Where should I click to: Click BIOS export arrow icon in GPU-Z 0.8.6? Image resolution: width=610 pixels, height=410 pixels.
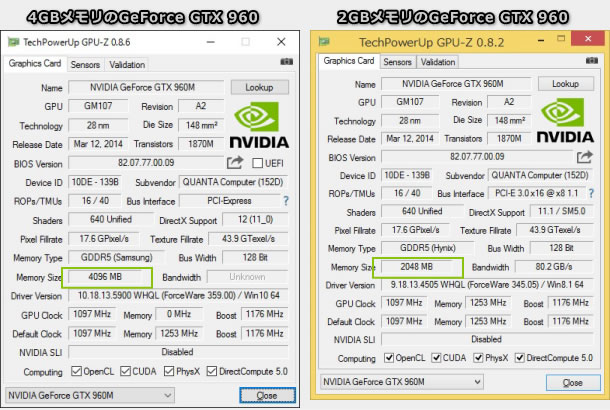tap(235, 162)
